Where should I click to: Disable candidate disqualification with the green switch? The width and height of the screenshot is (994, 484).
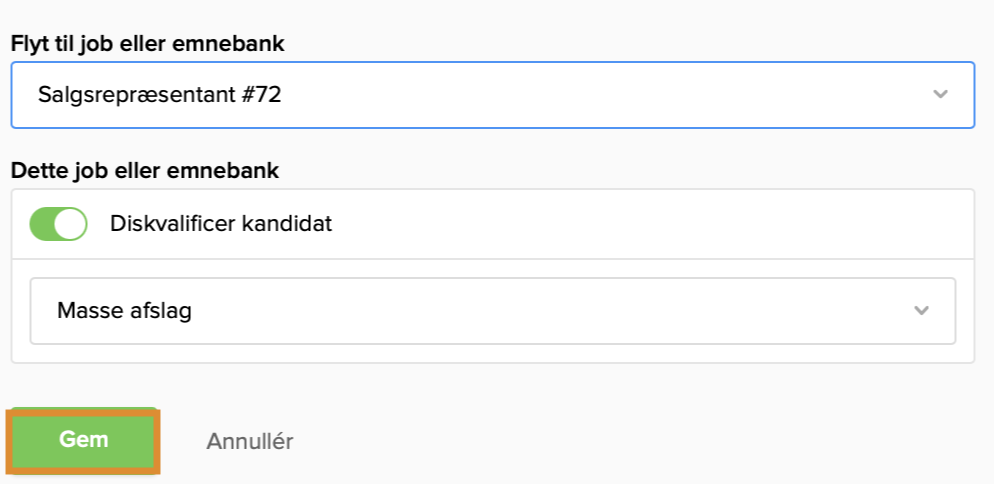tap(58, 224)
